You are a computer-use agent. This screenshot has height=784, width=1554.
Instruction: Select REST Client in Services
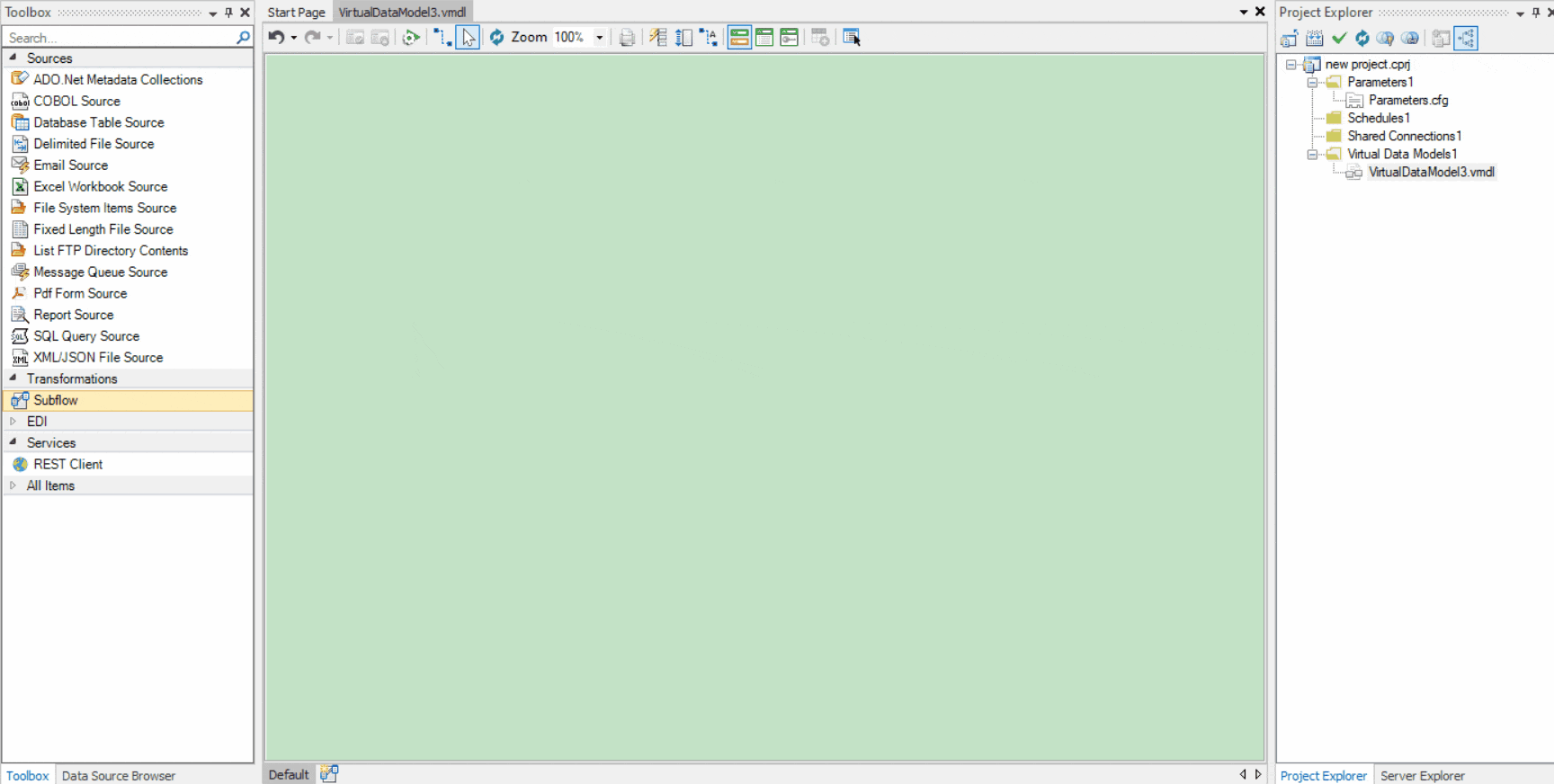[67, 464]
